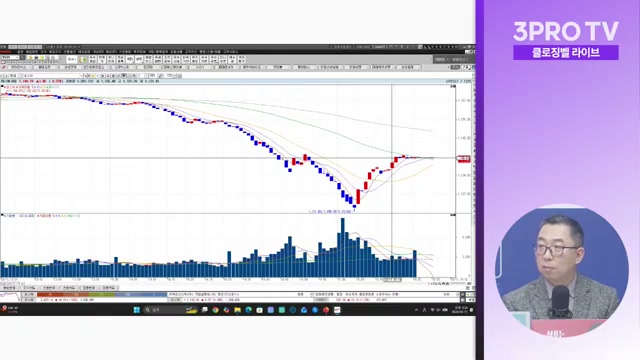Select the second tab below the chart

pyautogui.click(x=29, y=288)
